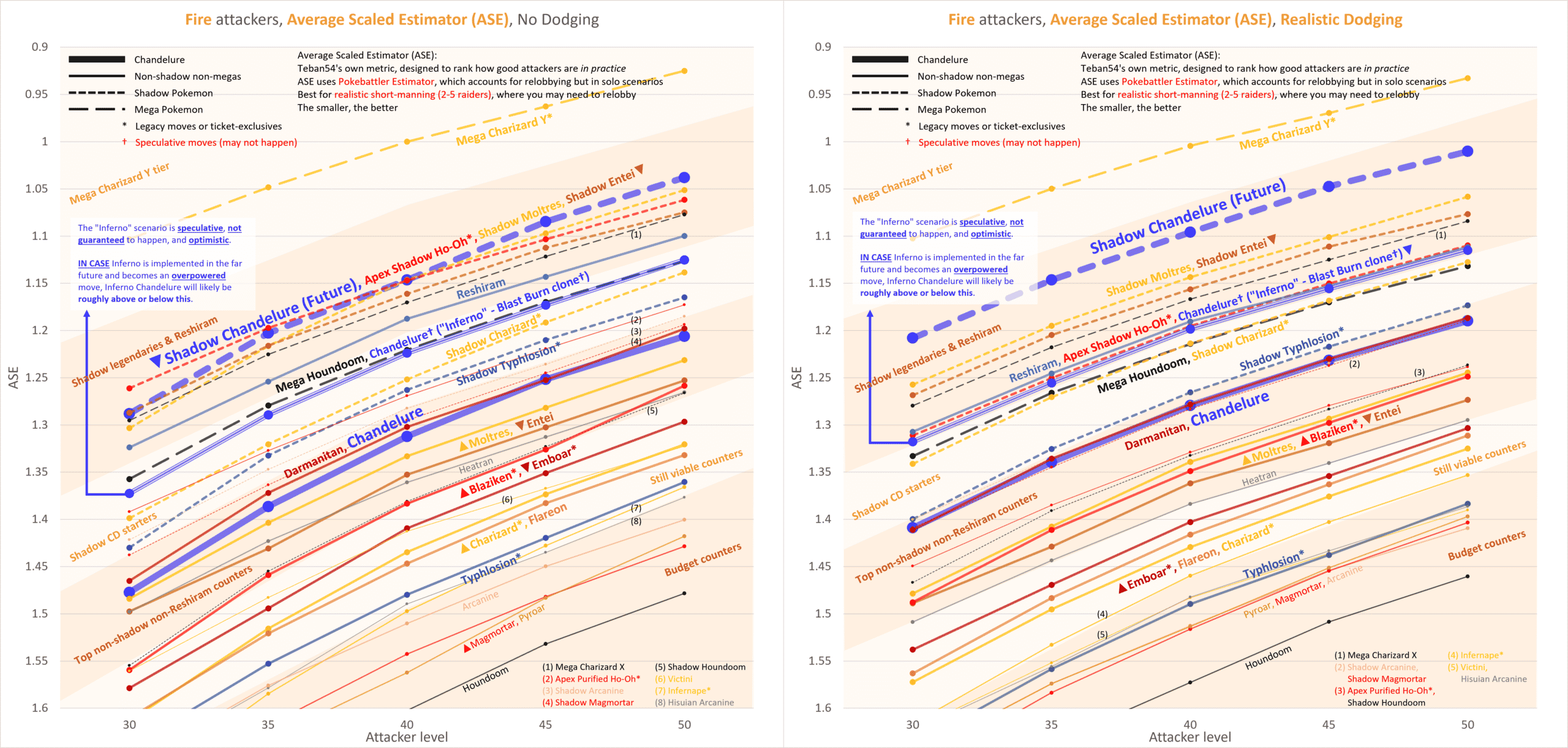The height and width of the screenshot is (748, 1568).
Task: Expand the Budget counters section label right chart
Action: tap(1490, 545)
